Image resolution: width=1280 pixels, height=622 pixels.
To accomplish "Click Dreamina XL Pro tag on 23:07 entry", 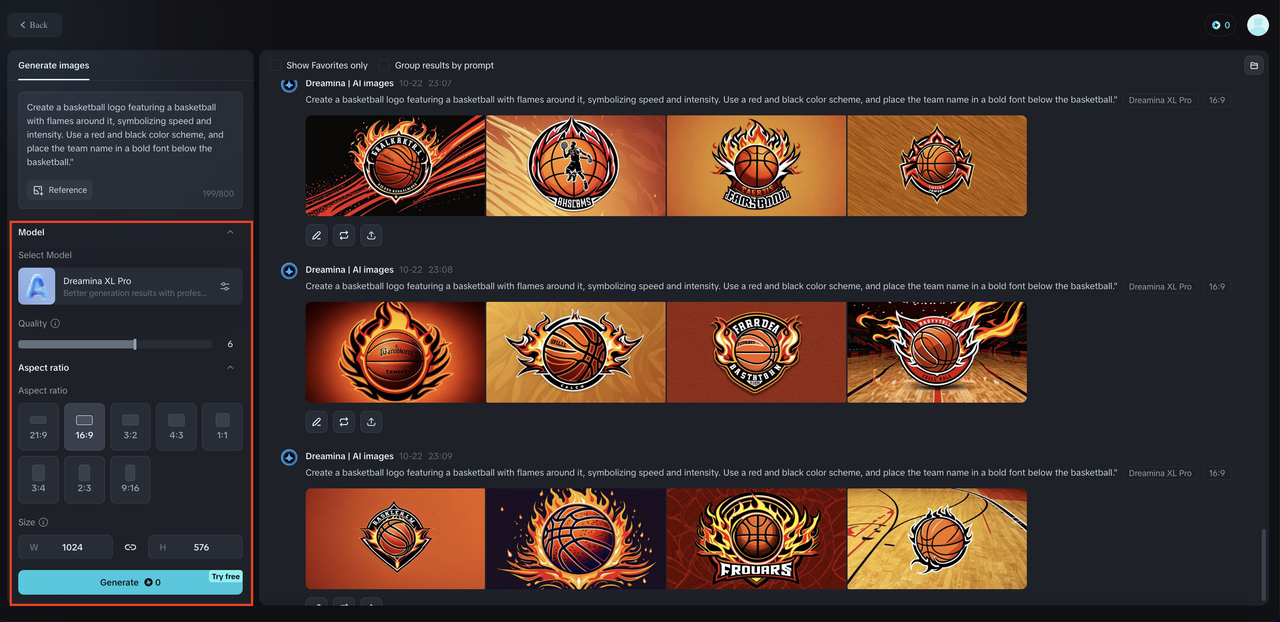I will 1160,101.
